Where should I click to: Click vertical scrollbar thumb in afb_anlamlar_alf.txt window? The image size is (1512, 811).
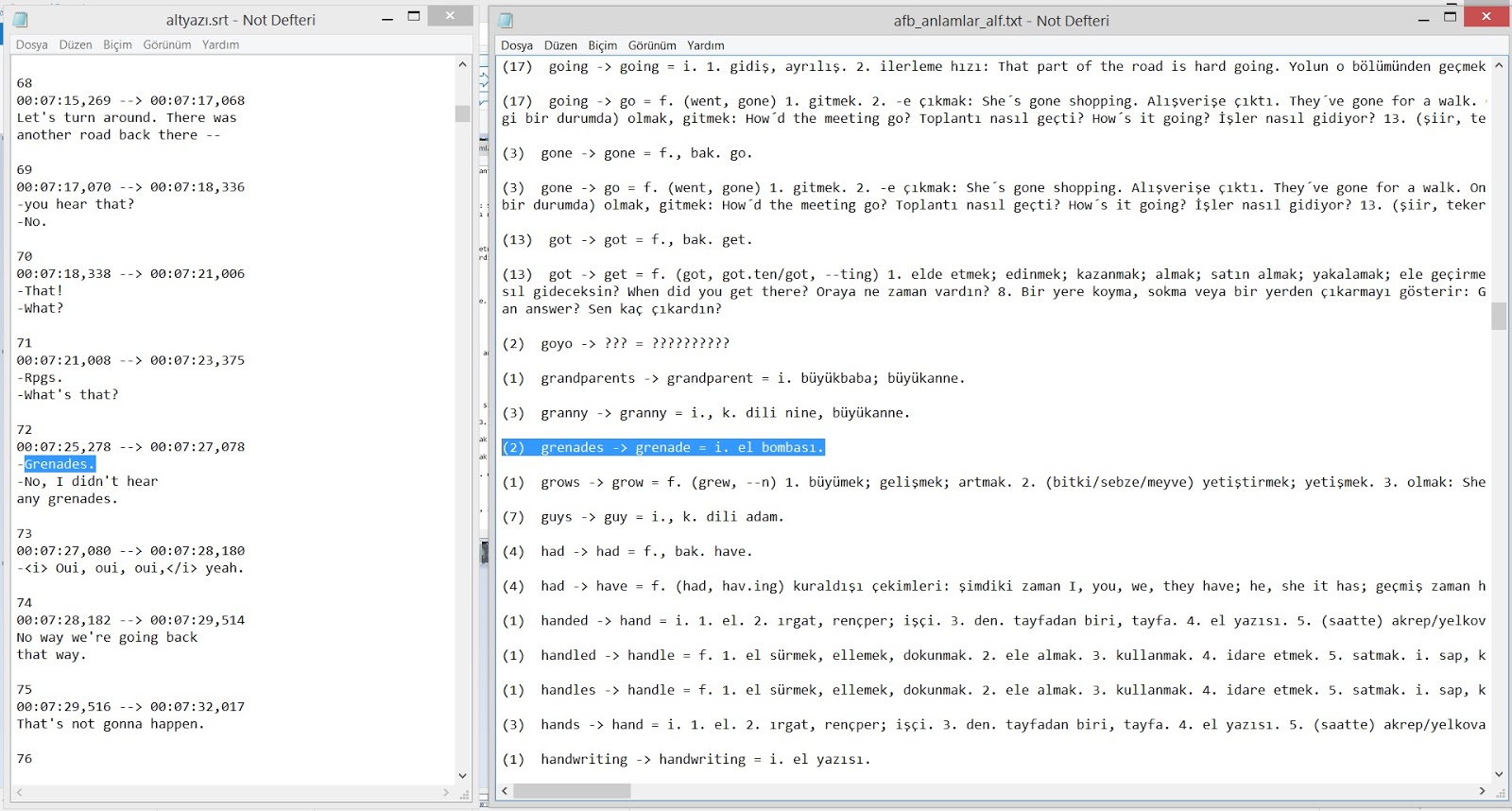point(1500,316)
